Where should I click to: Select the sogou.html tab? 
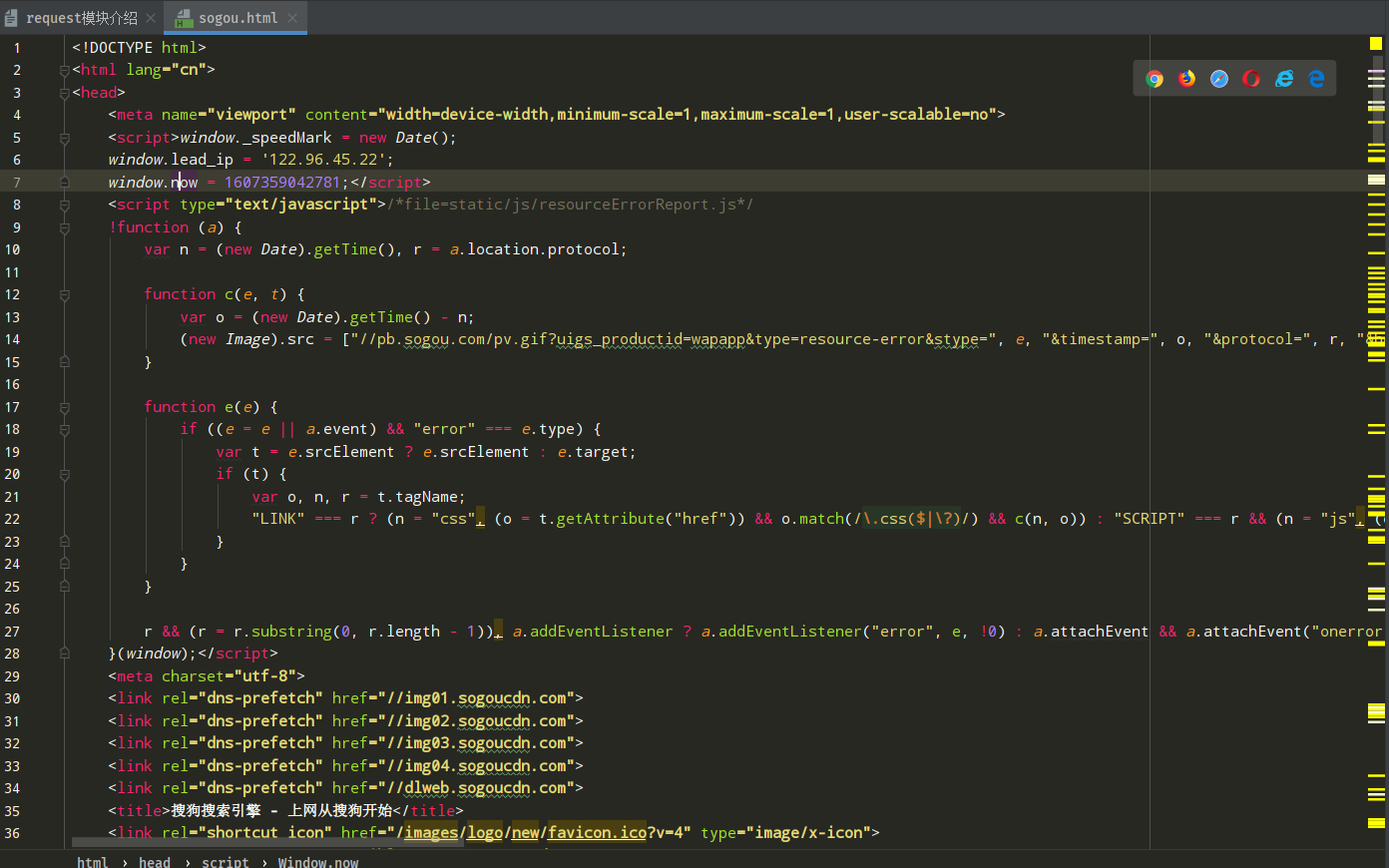(235, 18)
